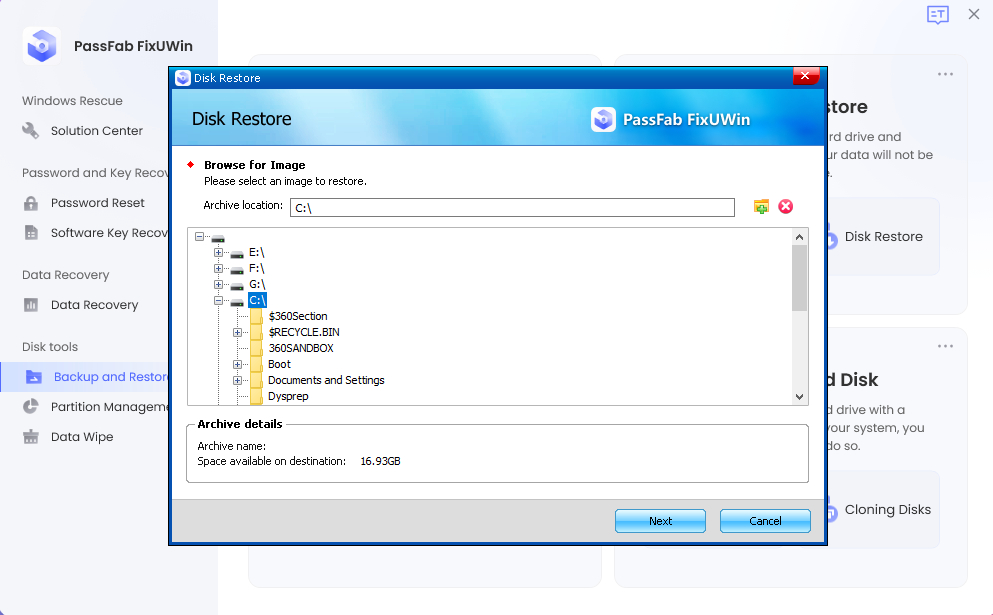Image resolution: width=993 pixels, height=615 pixels.
Task: Click the Cancel button
Action: [765, 521]
